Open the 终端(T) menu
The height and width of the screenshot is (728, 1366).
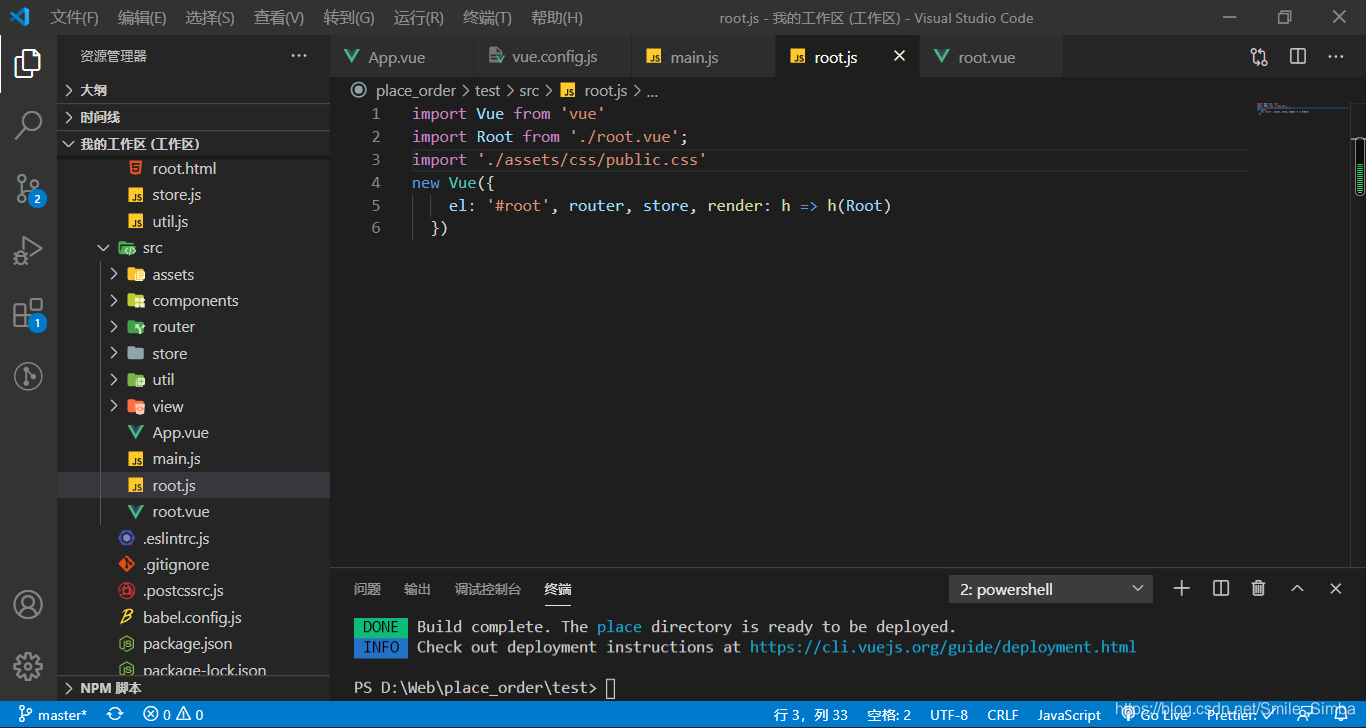[488, 18]
